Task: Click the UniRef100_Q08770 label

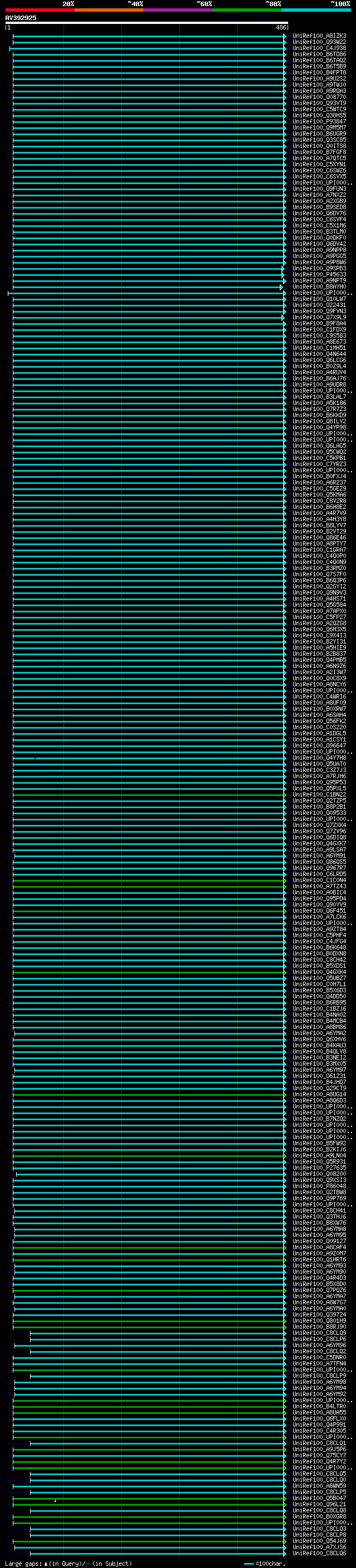Action: (x=319, y=97)
